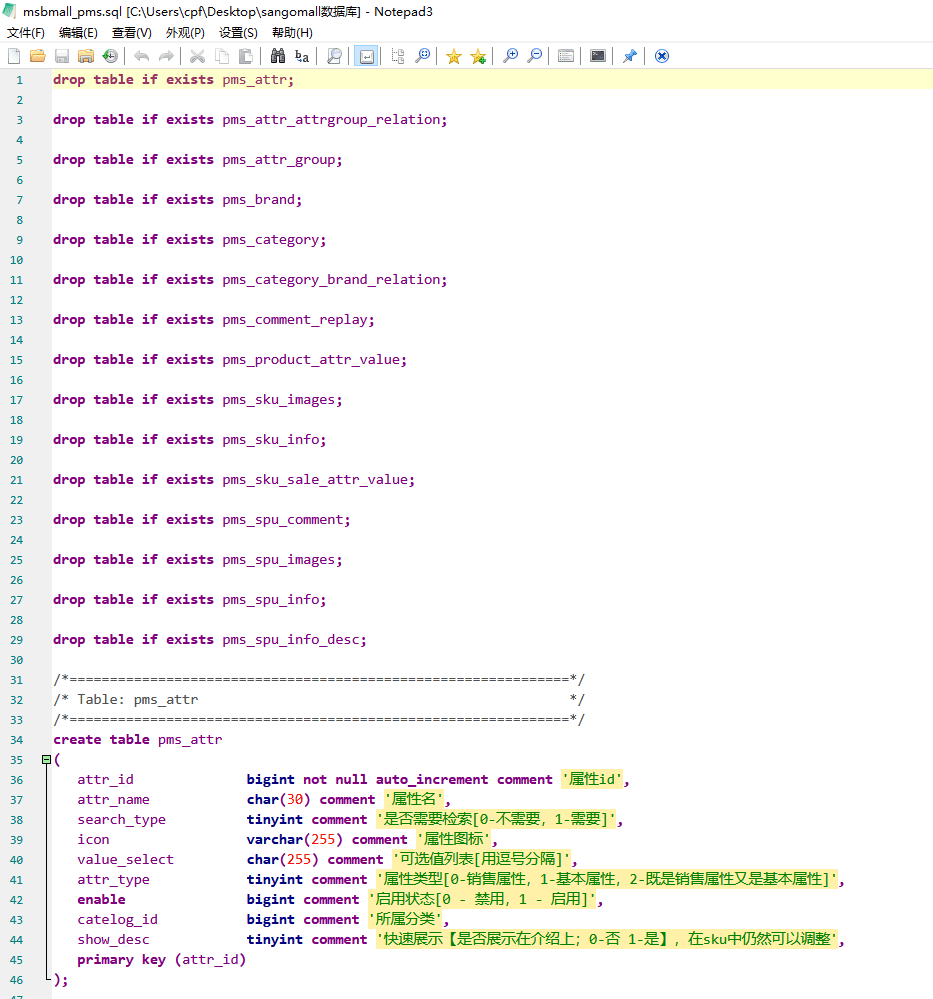
Task: Click 'pms_sku_images' on line 17
Action: click(x=278, y=400)
